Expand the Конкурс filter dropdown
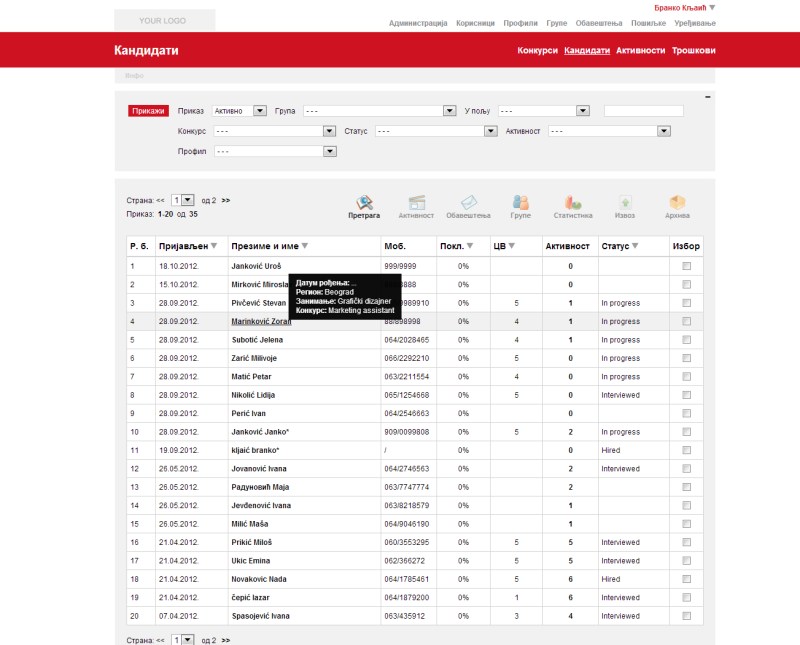The width and height of the screenshot is (800, 645). click(x=329, y=131)
